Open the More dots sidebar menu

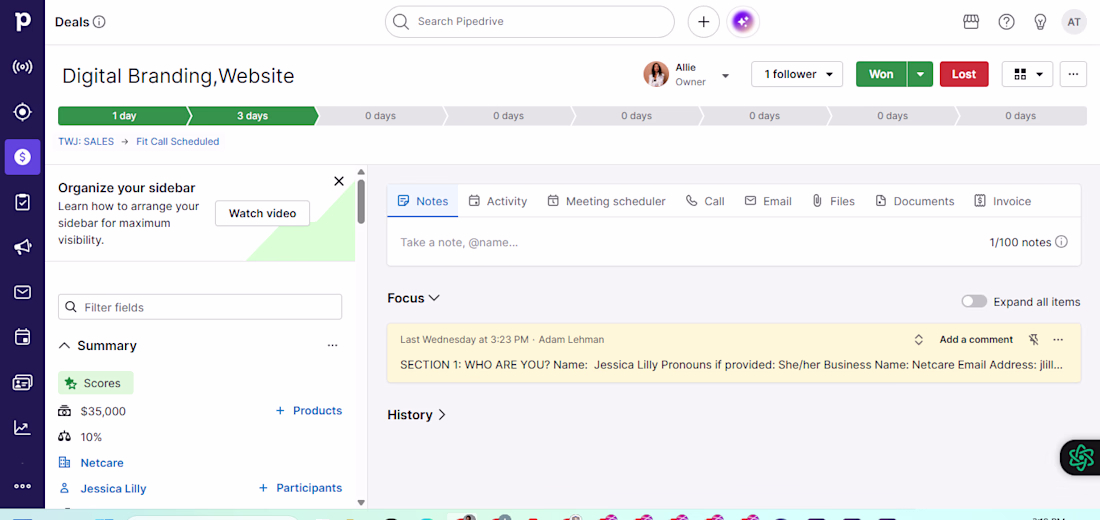coord(22,486)
